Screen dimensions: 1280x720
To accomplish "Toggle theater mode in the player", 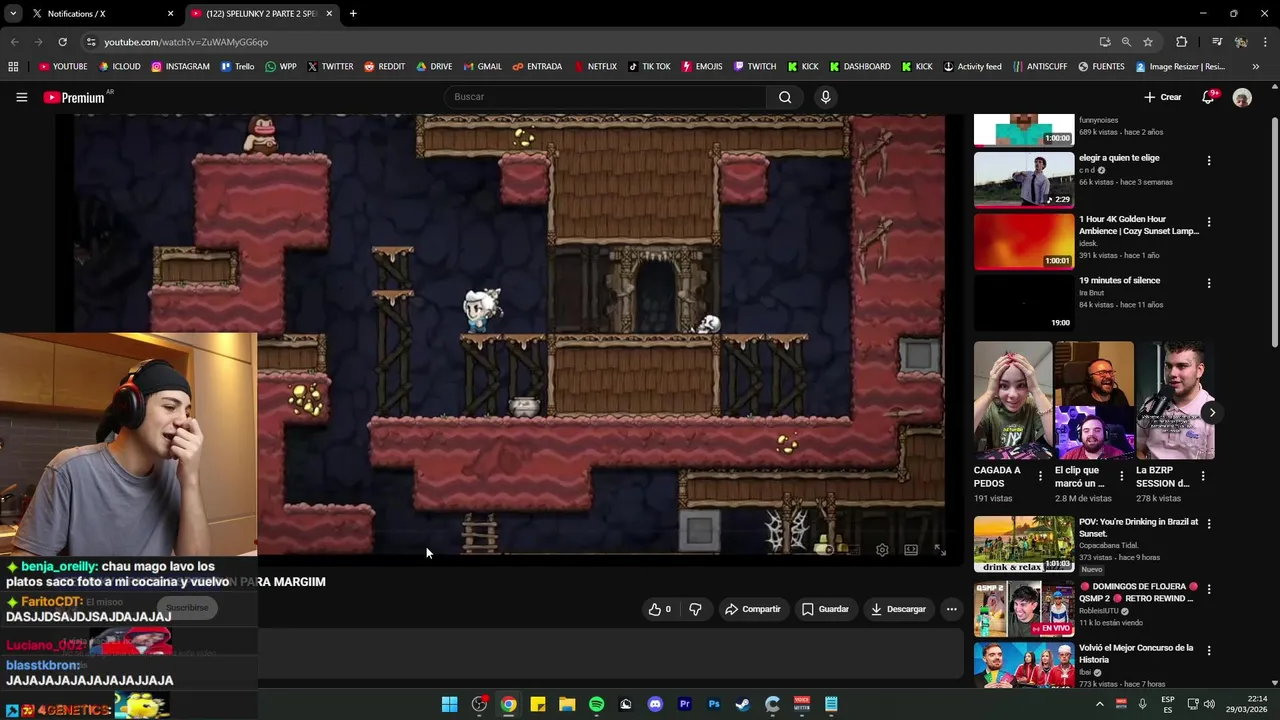I will [x=911, y=550].
